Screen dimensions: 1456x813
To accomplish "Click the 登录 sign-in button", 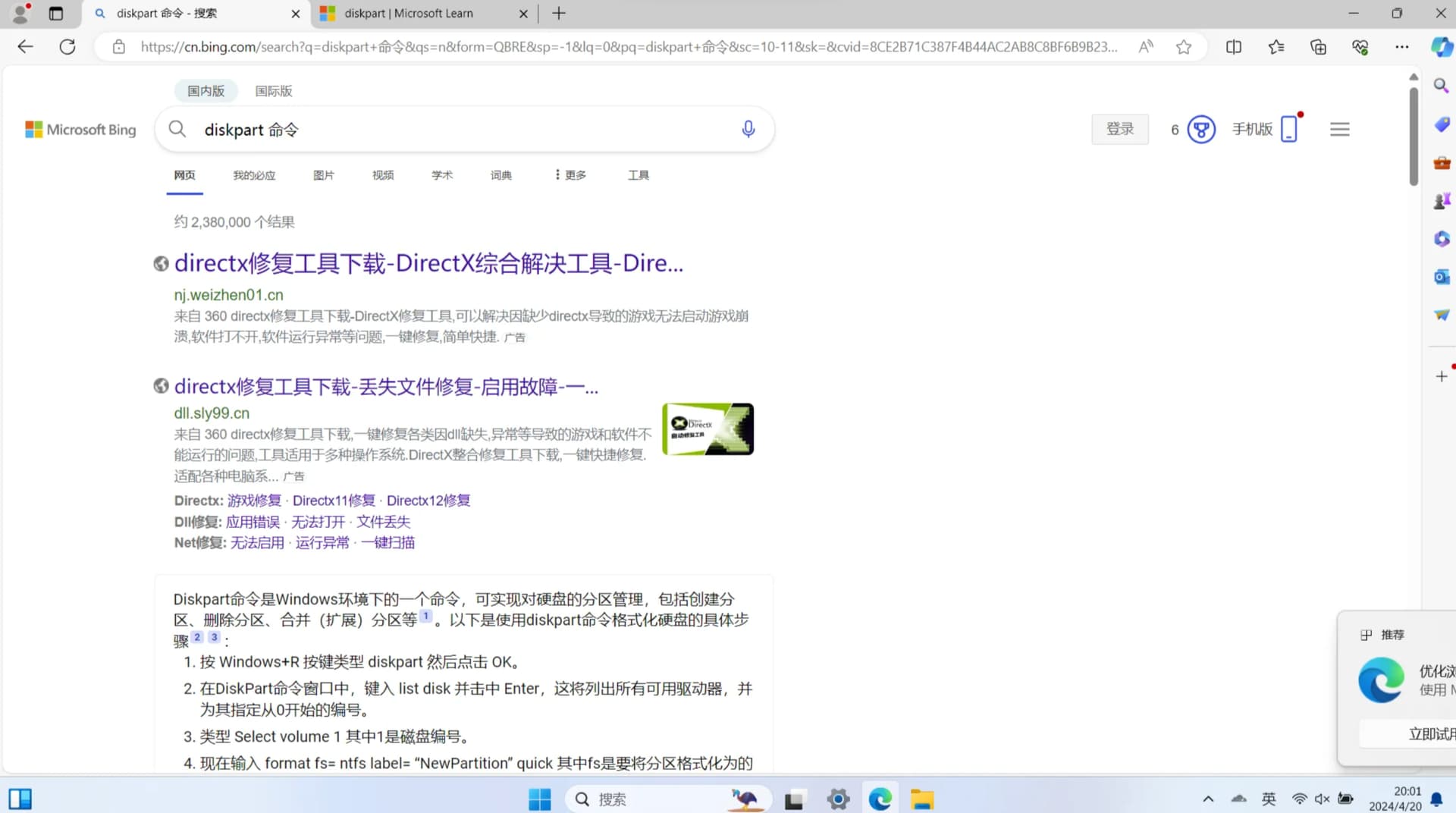I will tap(1120, 129).
